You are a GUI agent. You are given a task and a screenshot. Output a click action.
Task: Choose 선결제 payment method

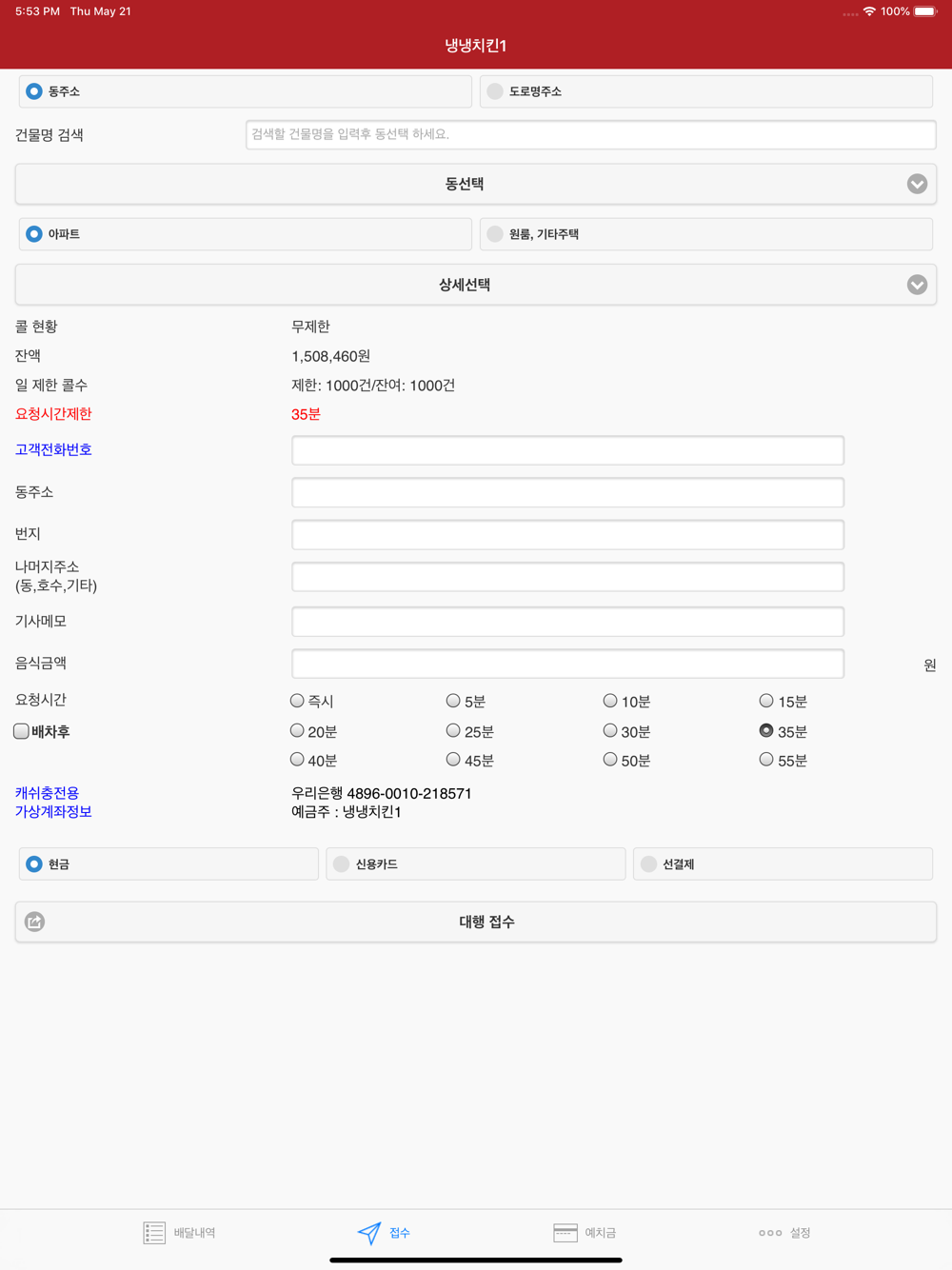783,864
